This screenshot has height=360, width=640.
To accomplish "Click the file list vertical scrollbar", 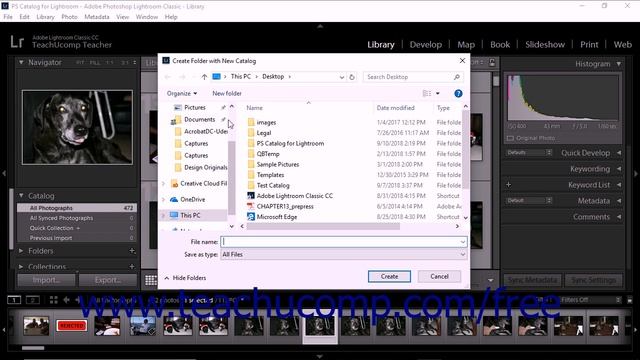I will click(x=465, y=151).
